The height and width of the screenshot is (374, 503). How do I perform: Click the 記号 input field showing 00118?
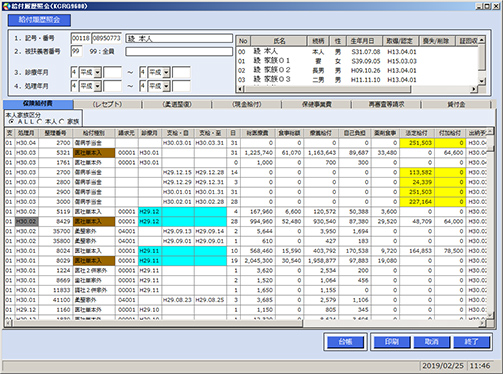coord(80,38)
